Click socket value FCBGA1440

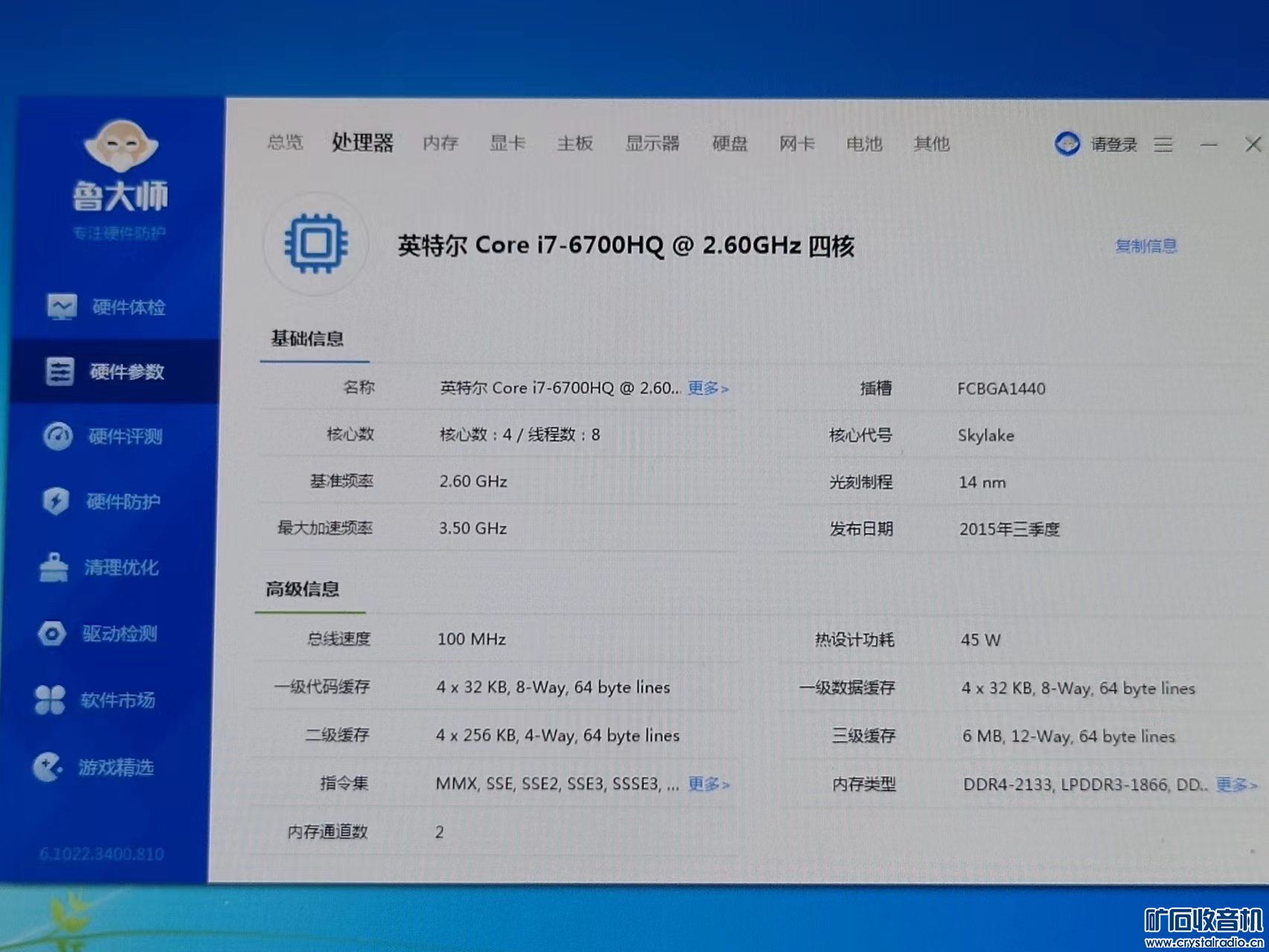coord(1001,388)
